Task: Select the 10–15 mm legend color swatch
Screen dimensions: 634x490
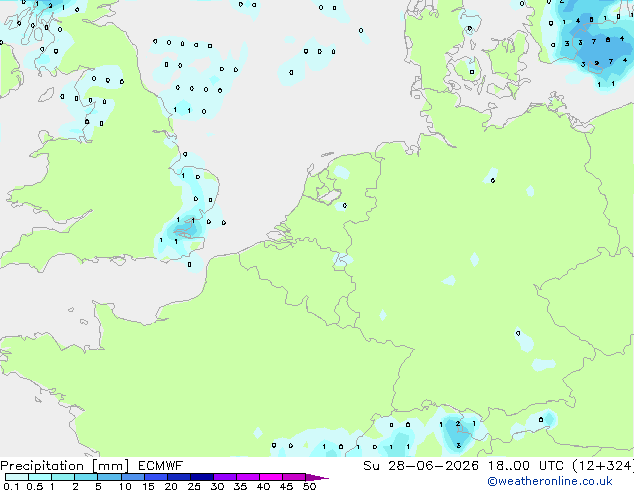Action: point(132,477)
